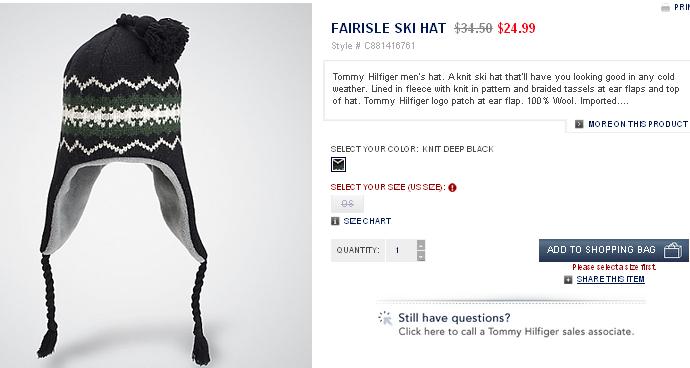Click the link to call a sales associate
This screenshot has height=368, width=690.
coord(516,331)
